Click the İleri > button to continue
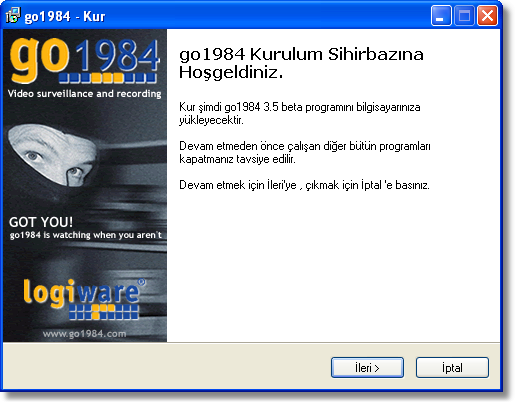 click(367, 368)
